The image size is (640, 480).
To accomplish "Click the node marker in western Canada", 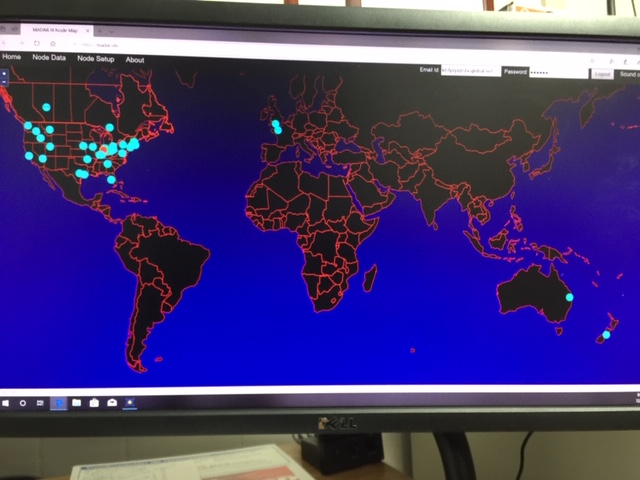I will click(x=46, y=106).
